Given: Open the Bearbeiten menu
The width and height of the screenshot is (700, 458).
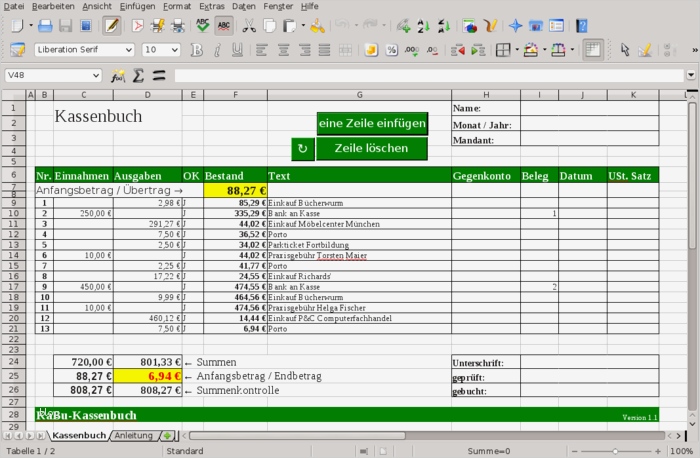Looking at the screenshot, I should pos(53,6).
